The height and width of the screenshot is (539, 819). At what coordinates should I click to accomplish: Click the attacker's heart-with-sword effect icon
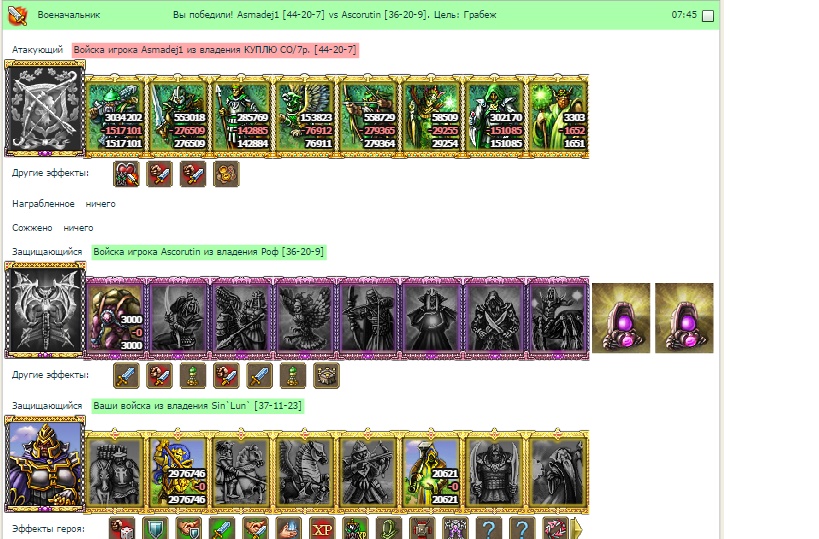(126, 174)
